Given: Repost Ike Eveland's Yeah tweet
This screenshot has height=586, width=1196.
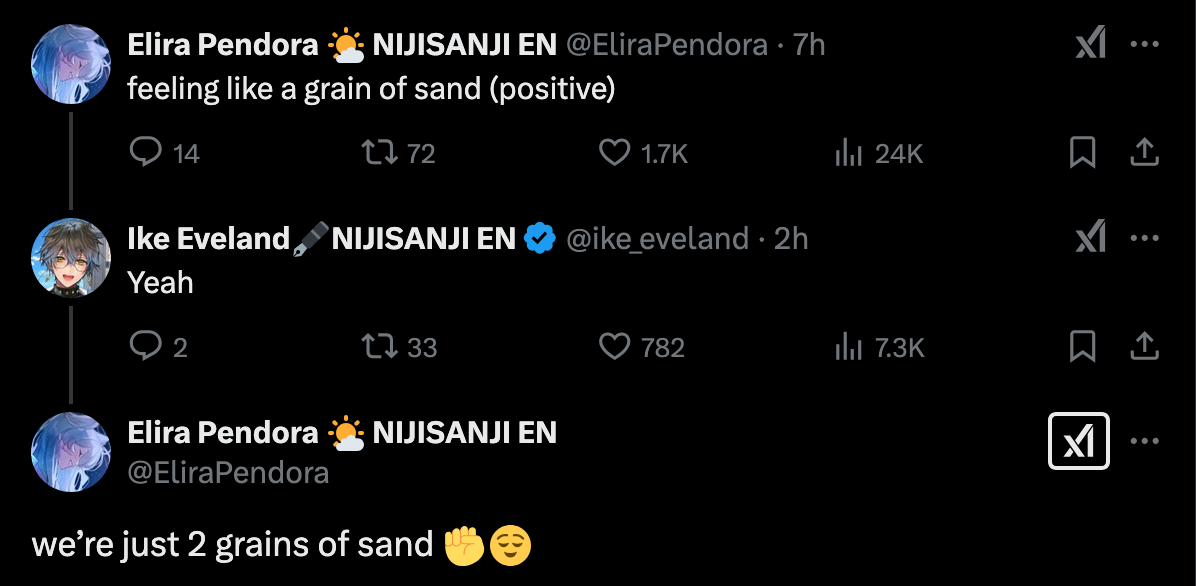Looking at the screenshot, I should (379, 346).
